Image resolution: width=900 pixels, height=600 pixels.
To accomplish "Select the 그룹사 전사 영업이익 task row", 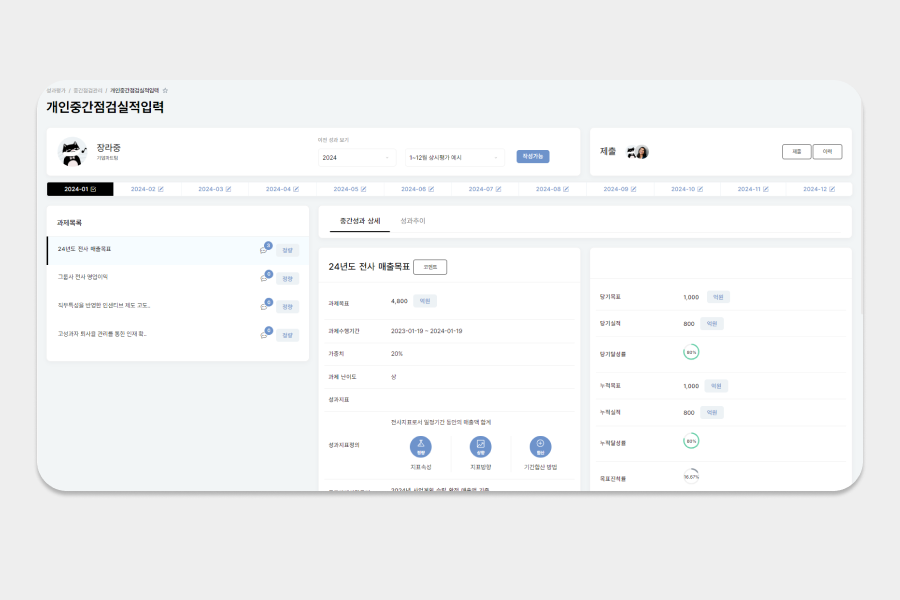I will [150, 277].
